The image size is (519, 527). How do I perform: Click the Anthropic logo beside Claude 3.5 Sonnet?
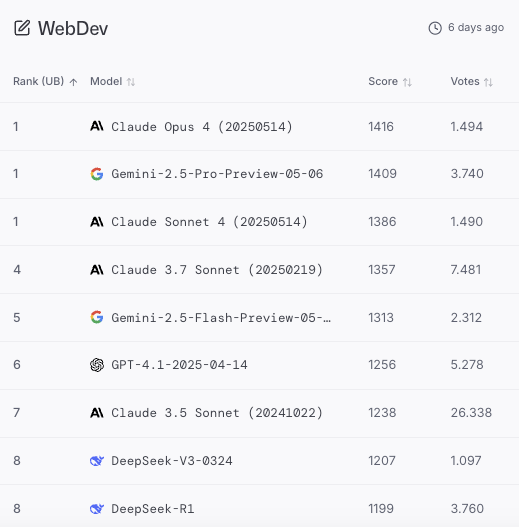click(97, 413)
